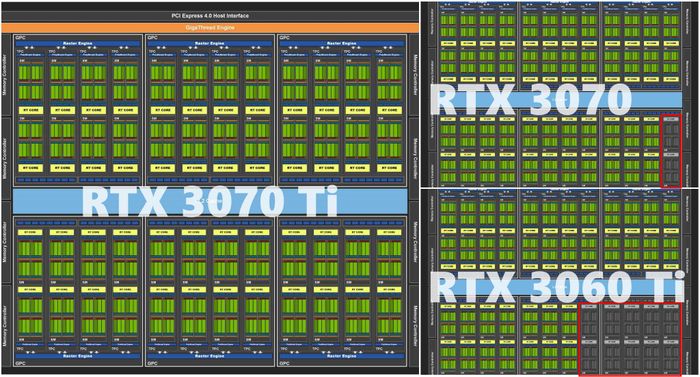Select the red-outlined disabled SM column in RTX 3070 diagram
The width and height of the screenshot is (700, 377).
click(671, 151)
